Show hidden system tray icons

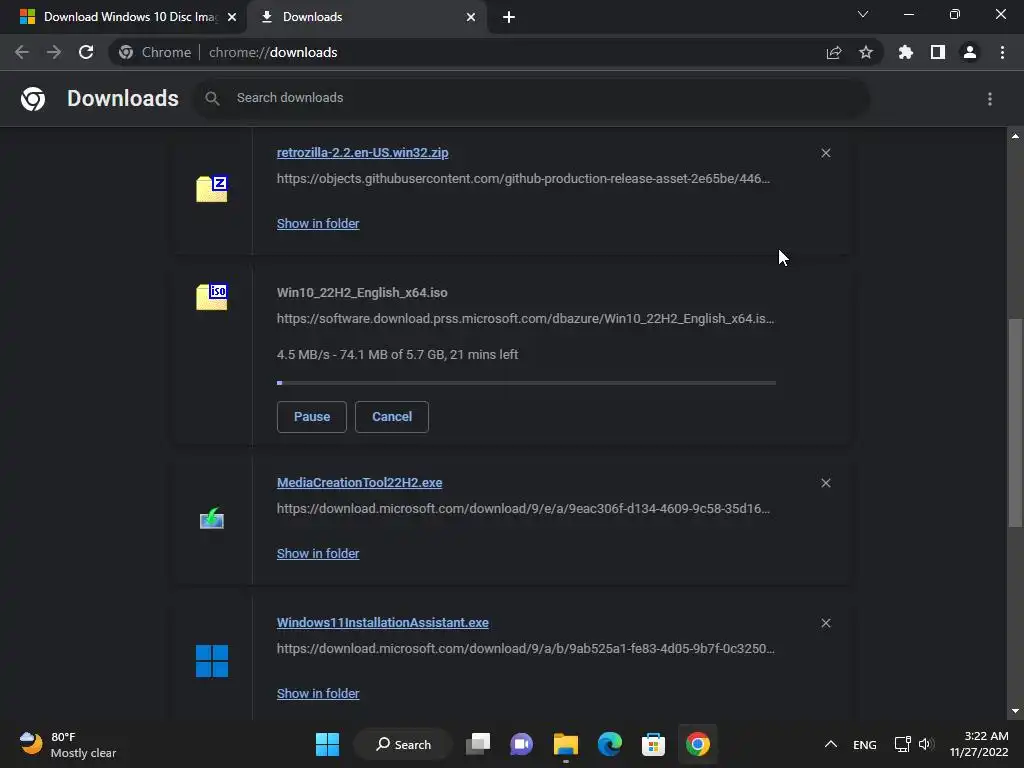click(831, 744)
